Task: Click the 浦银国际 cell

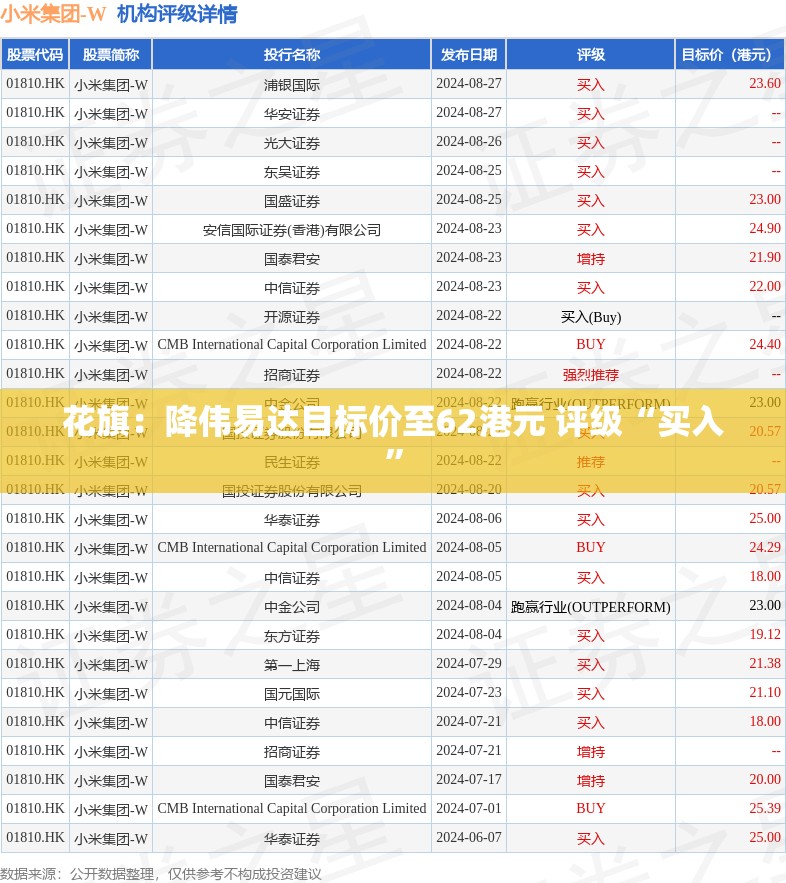Action: 292,84
